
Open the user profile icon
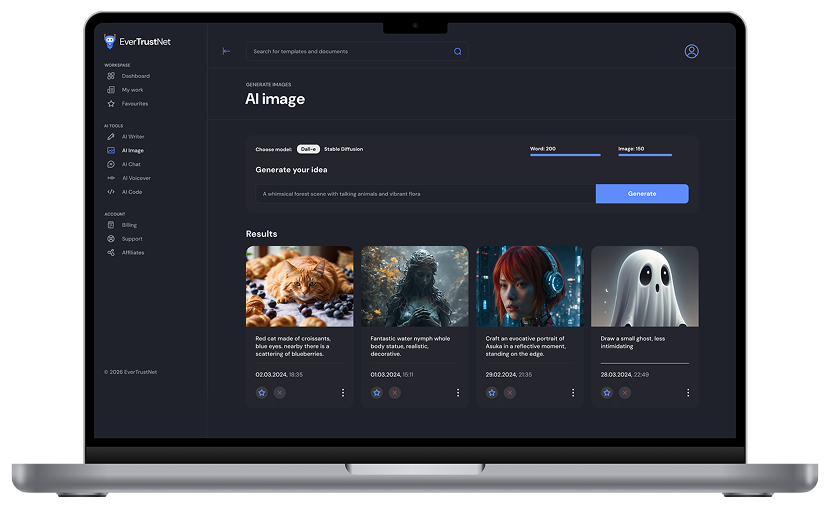coord(691,51)
